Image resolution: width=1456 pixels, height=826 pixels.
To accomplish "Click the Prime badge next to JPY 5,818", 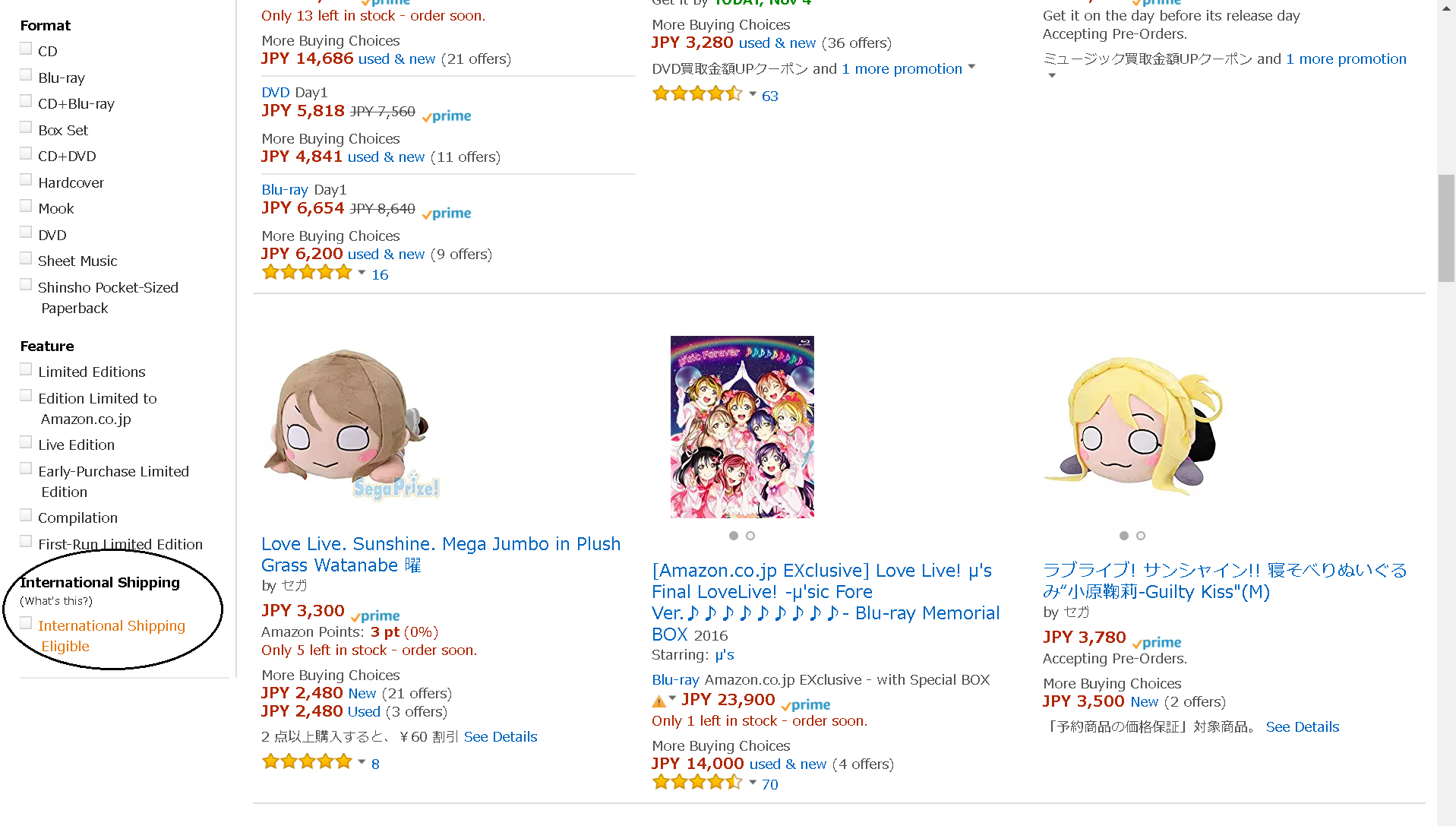I will (x=445, y=116).
